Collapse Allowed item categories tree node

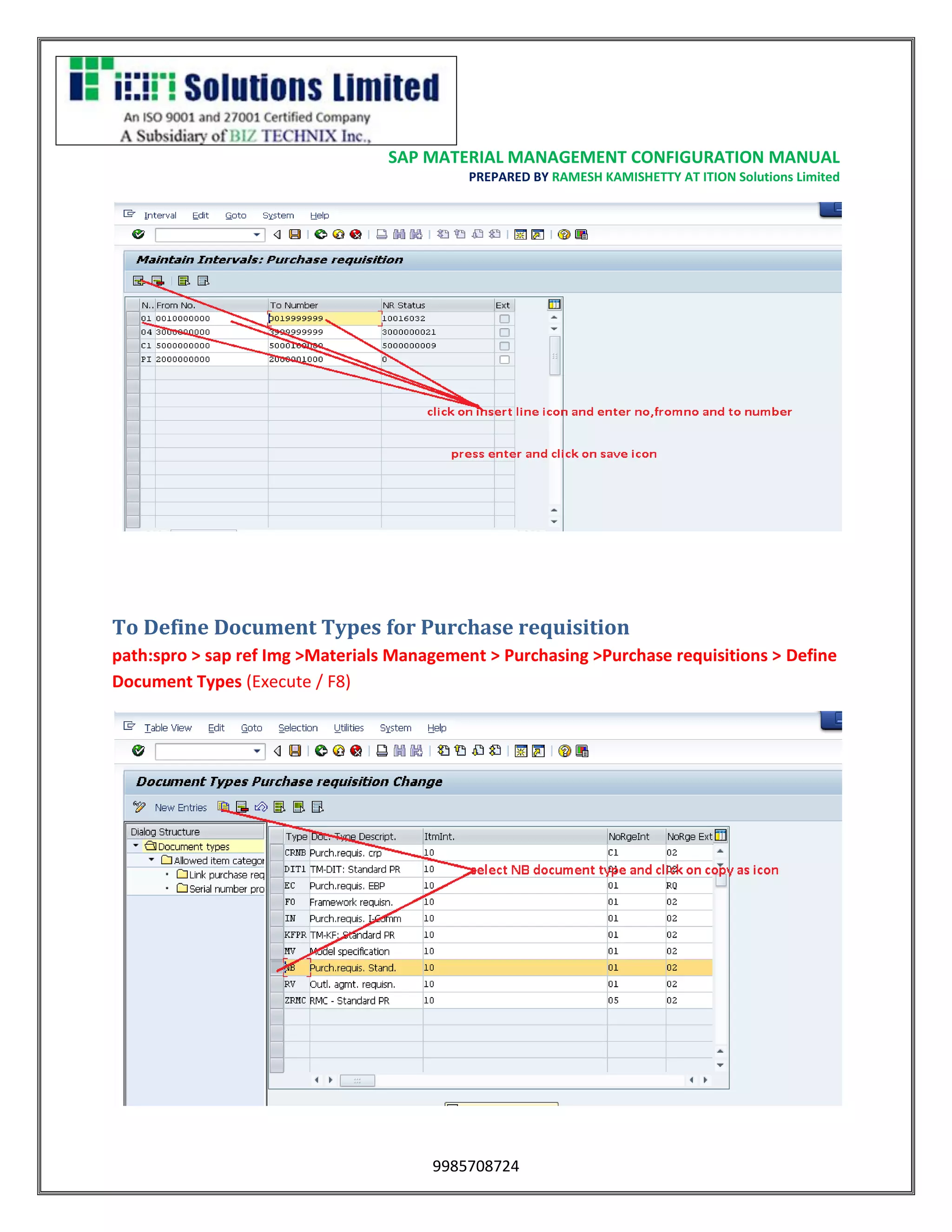click(152, 860)
